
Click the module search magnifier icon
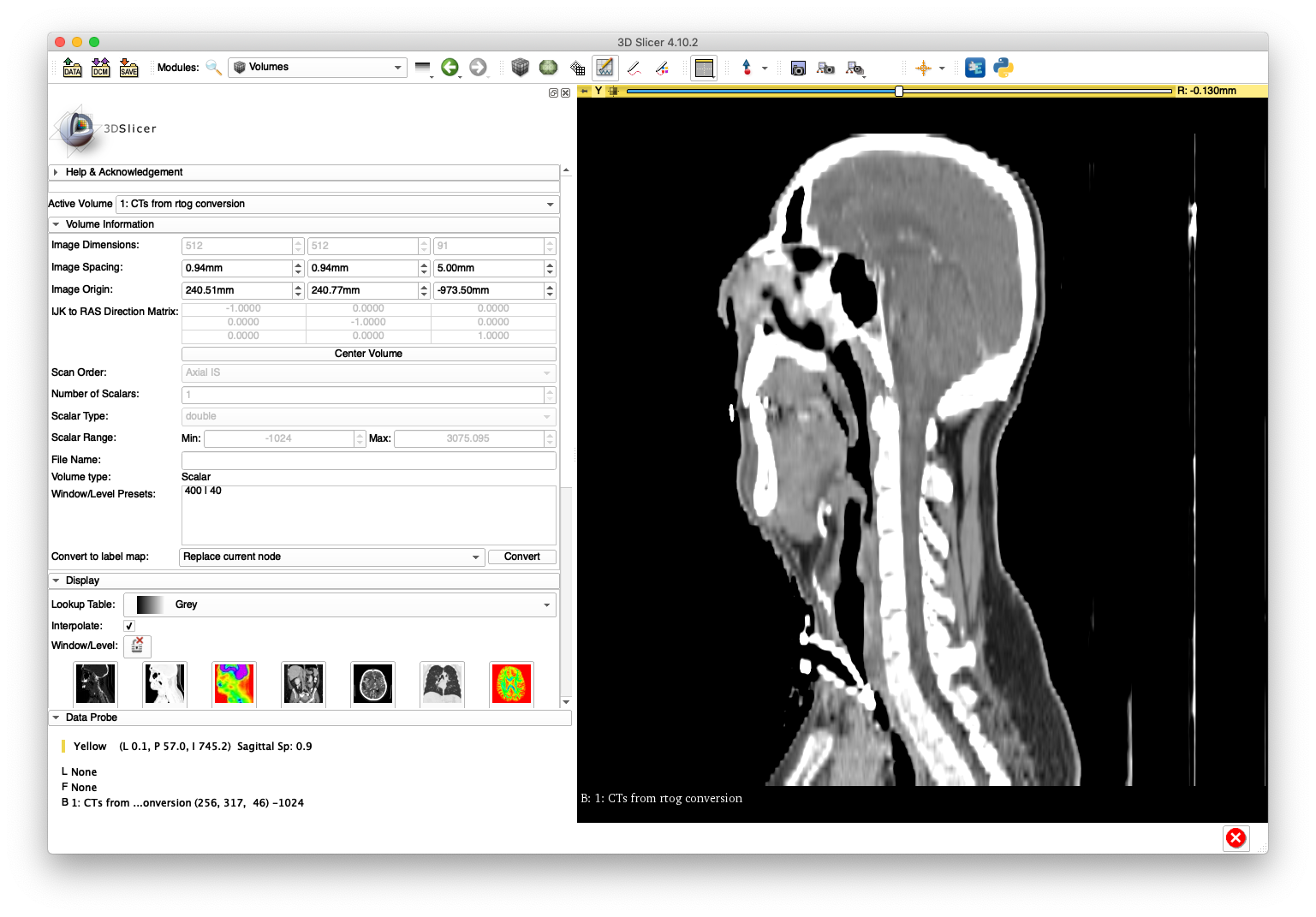click(x=213, y=67)
